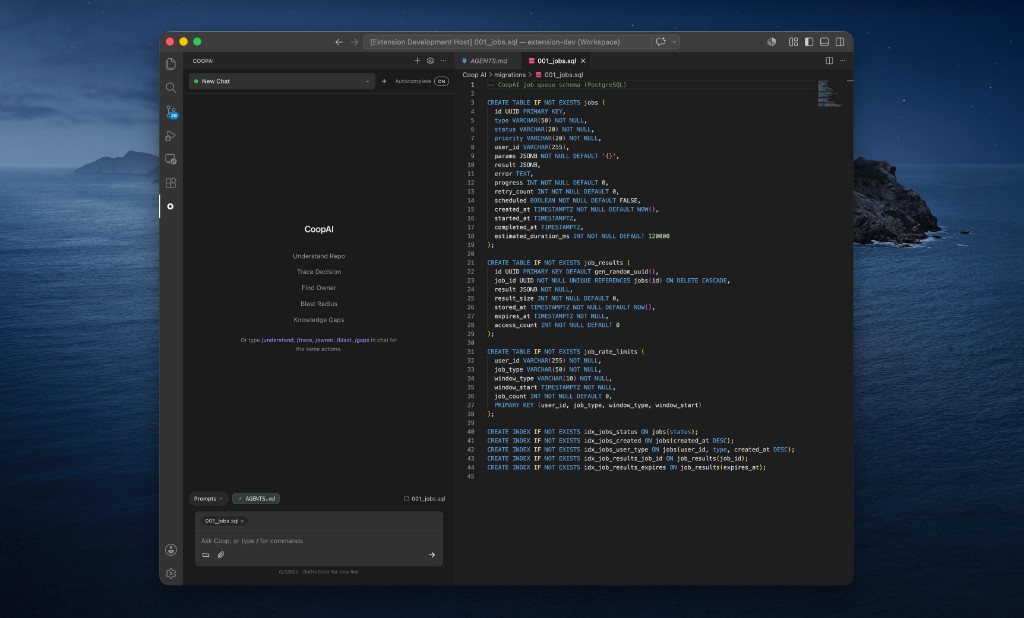
Task: Open the Accounts icon in activity bar
Action: [170, 550]
